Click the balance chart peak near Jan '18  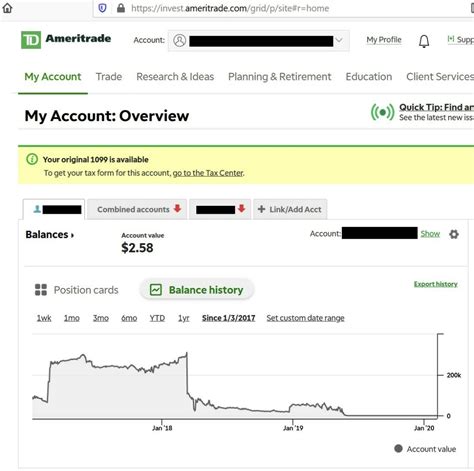(x=187, y=353)
